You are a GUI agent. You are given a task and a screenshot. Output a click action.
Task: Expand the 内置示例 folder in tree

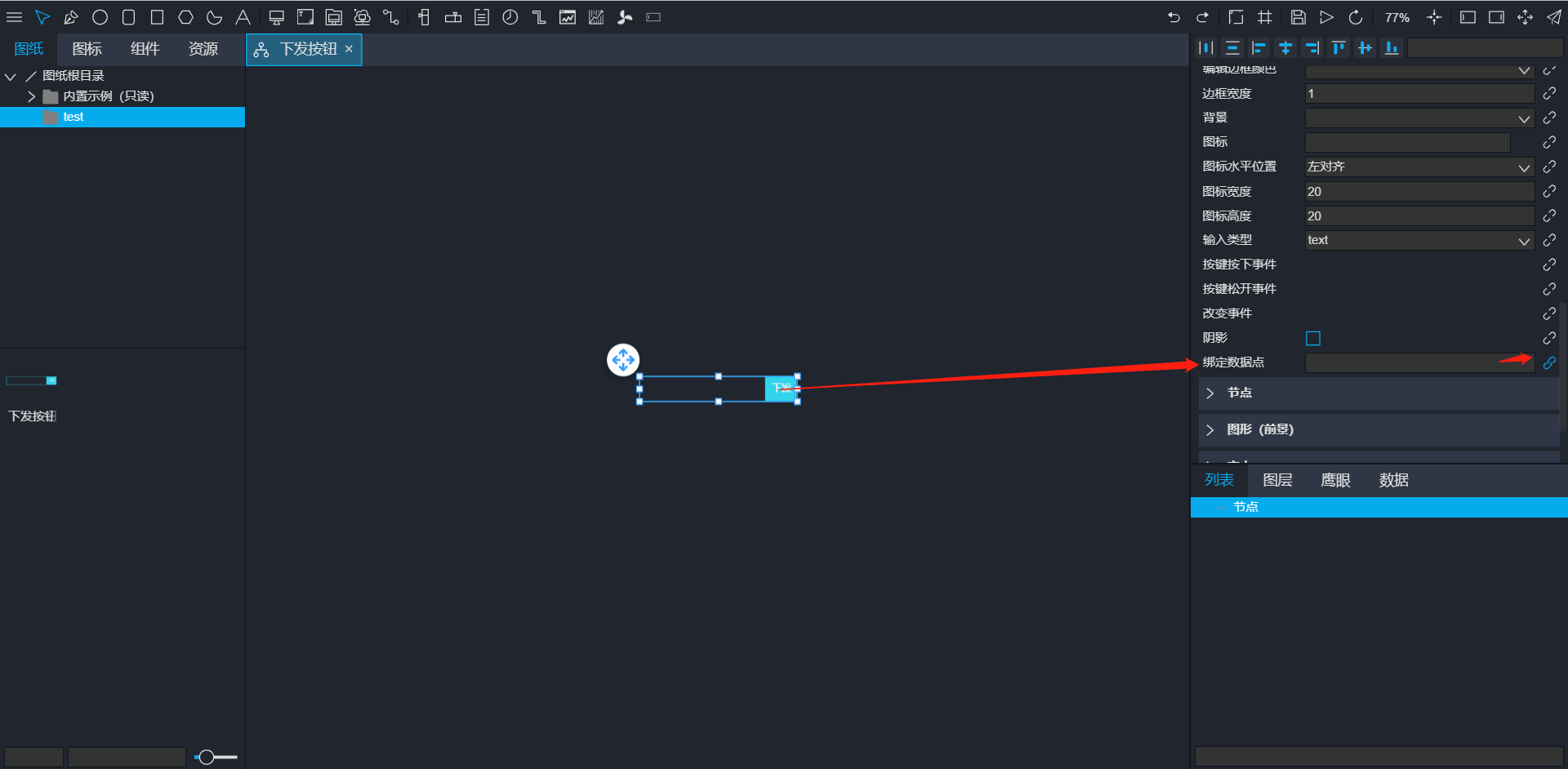(x=31, y=96)
